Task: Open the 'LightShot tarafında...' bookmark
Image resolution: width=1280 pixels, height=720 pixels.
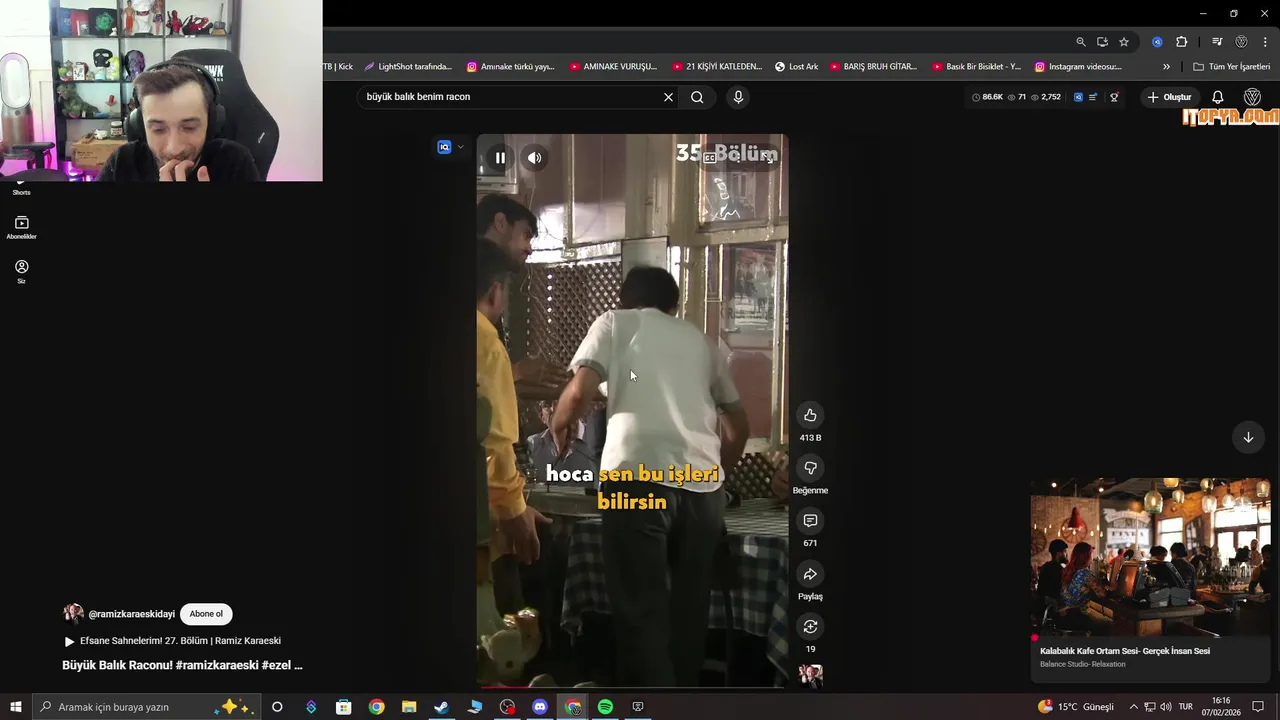Action: 408,67
